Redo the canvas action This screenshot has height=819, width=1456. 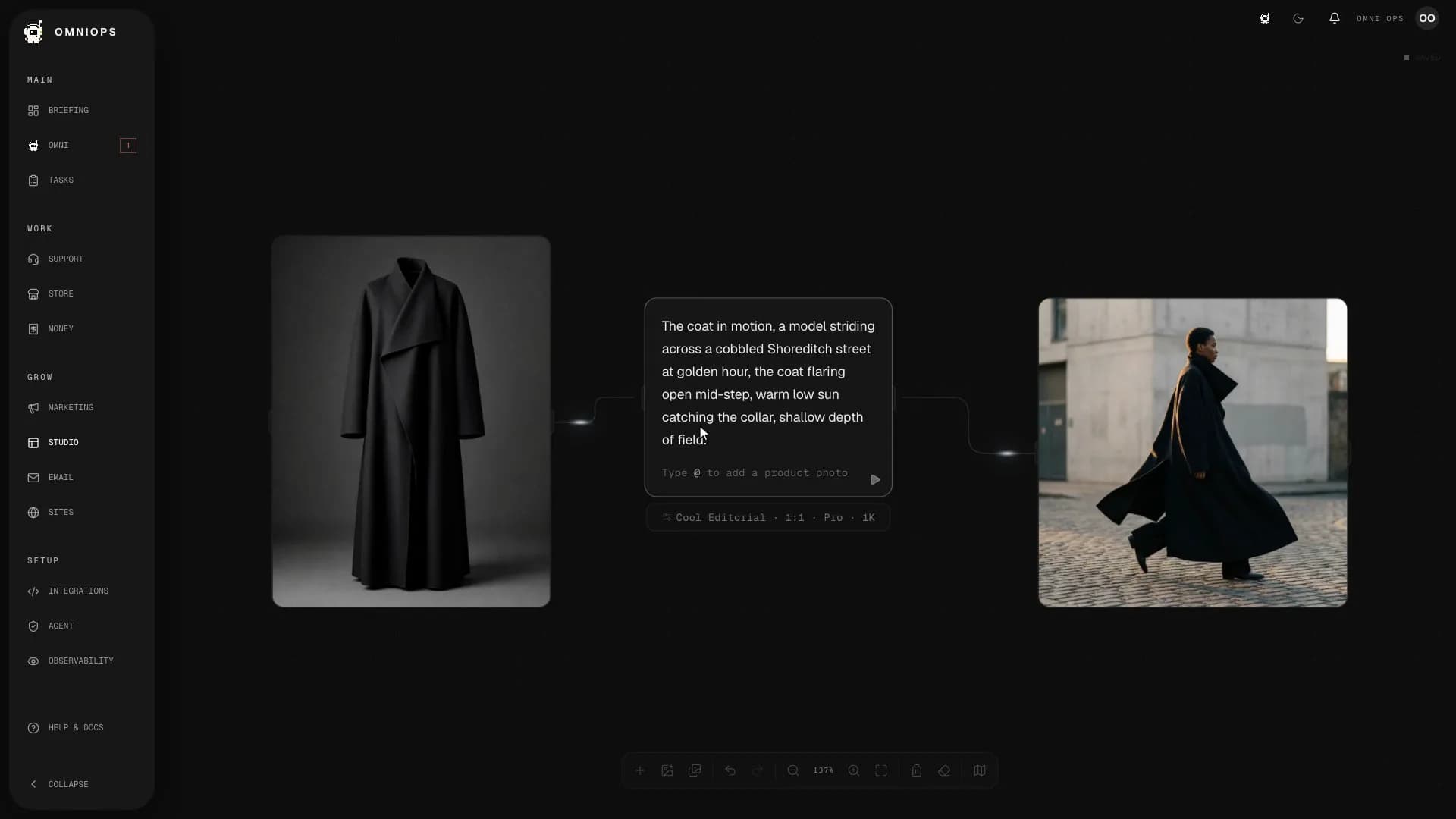click(x=758, y=771)
